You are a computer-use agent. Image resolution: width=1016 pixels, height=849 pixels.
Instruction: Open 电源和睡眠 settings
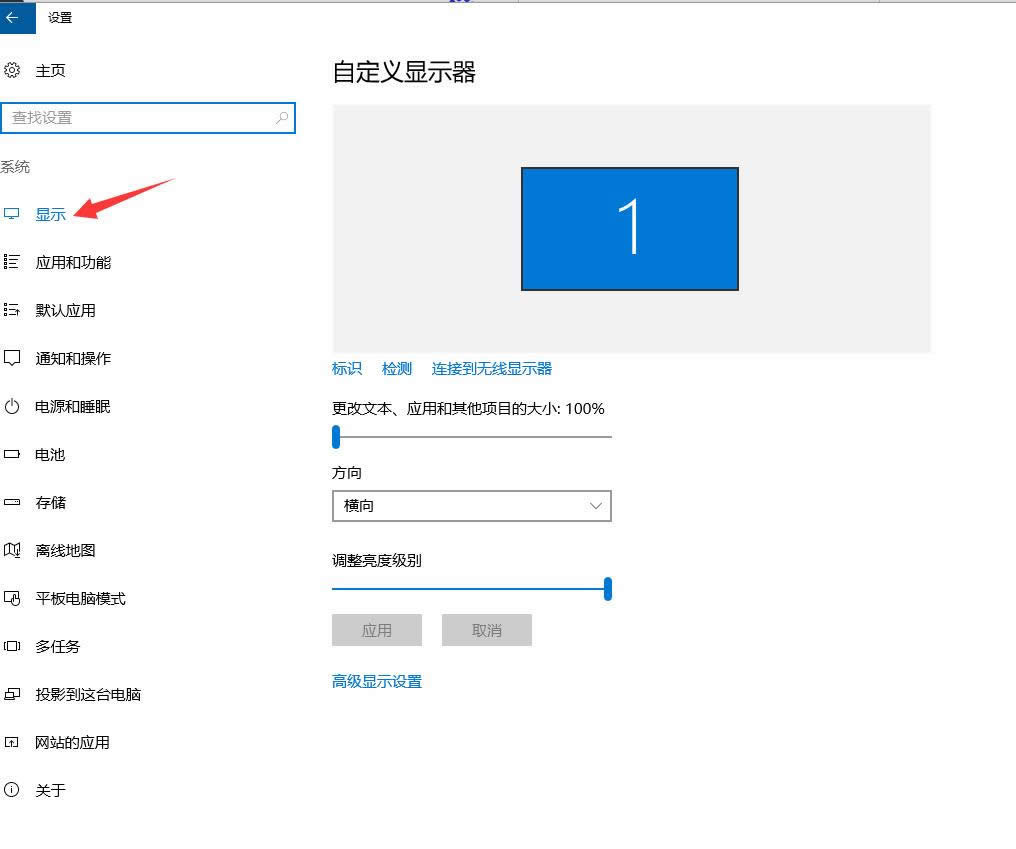[x=72, y=406]
